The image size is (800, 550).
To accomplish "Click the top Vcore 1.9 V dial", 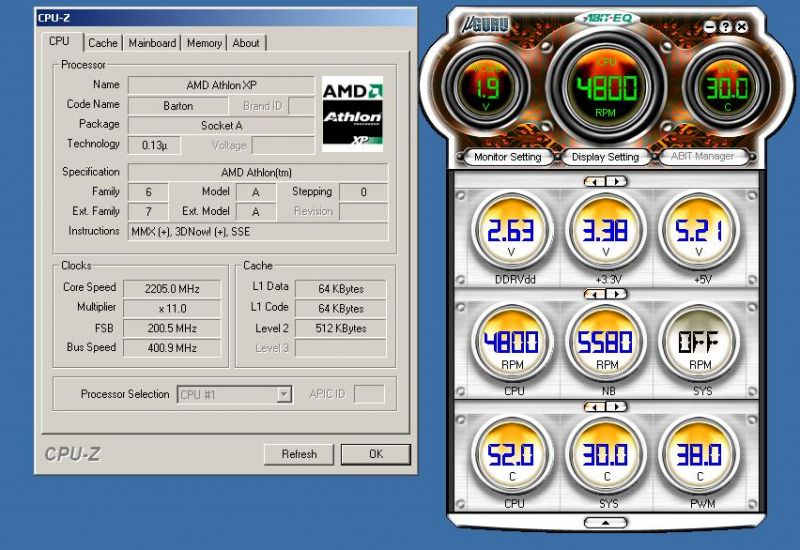I will coord(486,87).
